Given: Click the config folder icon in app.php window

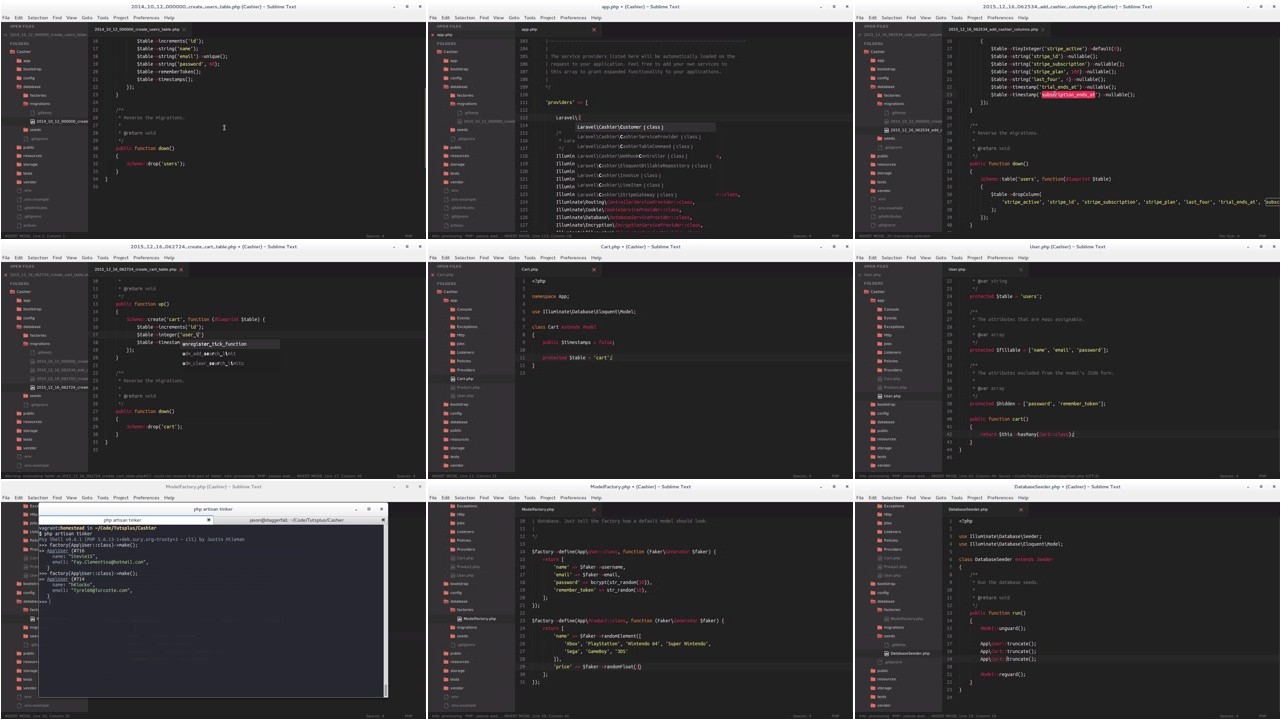Looking at the screenshot, I should click(x=446, y=78).
